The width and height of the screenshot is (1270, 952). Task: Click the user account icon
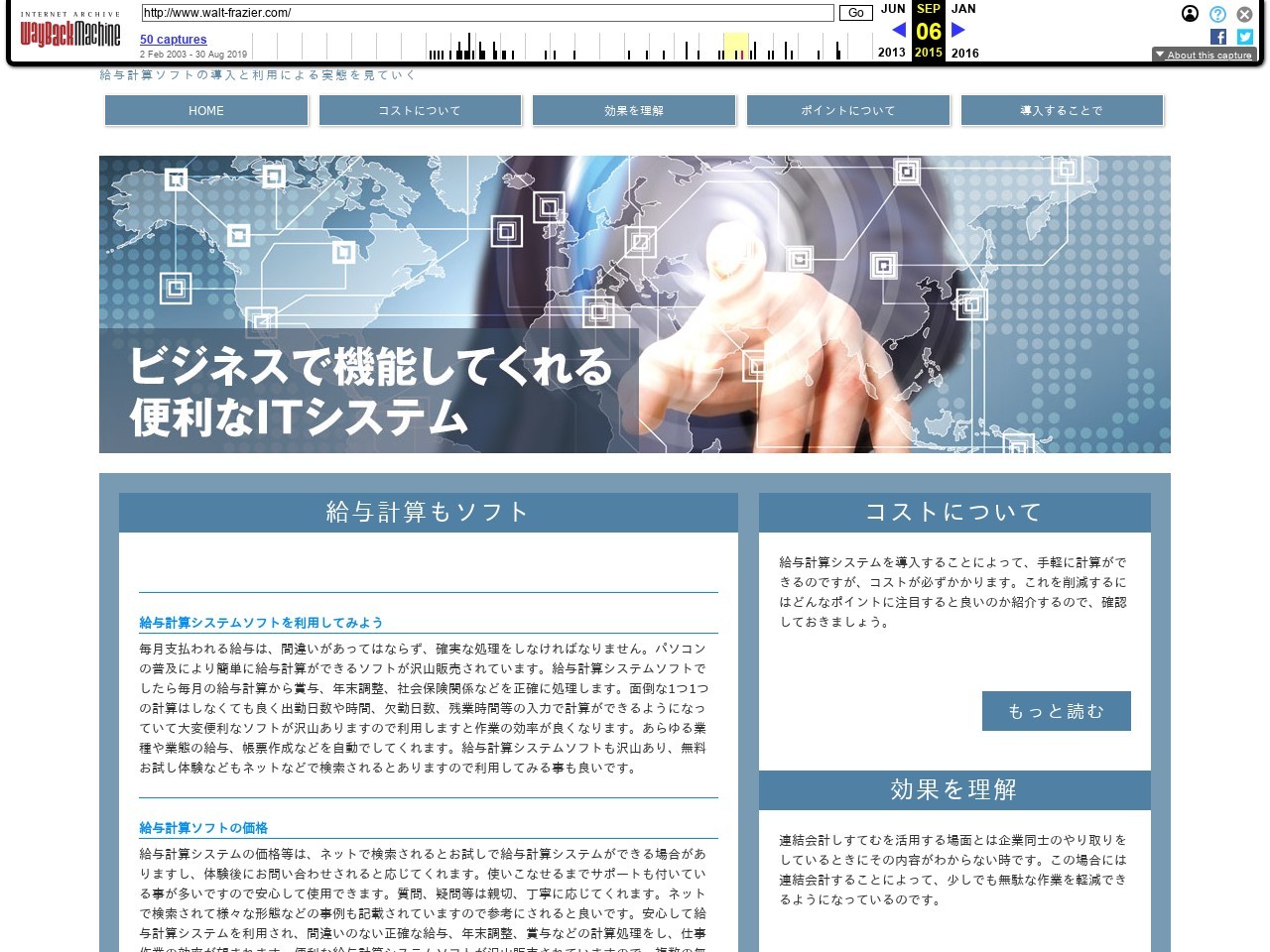[1190, 14]
